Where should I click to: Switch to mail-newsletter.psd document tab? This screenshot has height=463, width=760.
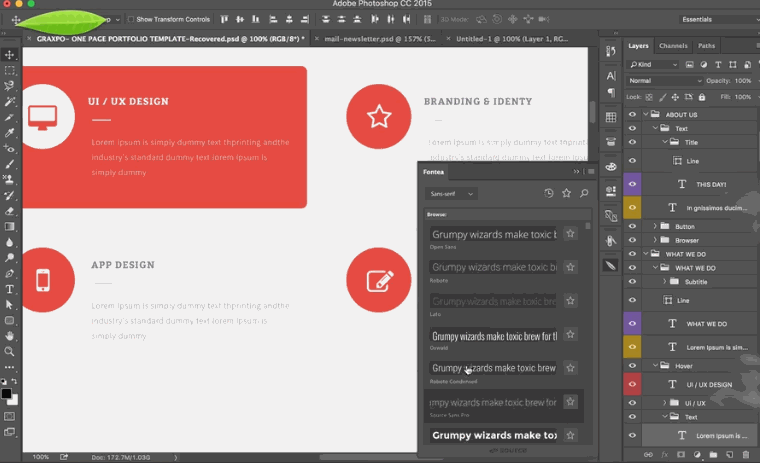tap(380, 39)
